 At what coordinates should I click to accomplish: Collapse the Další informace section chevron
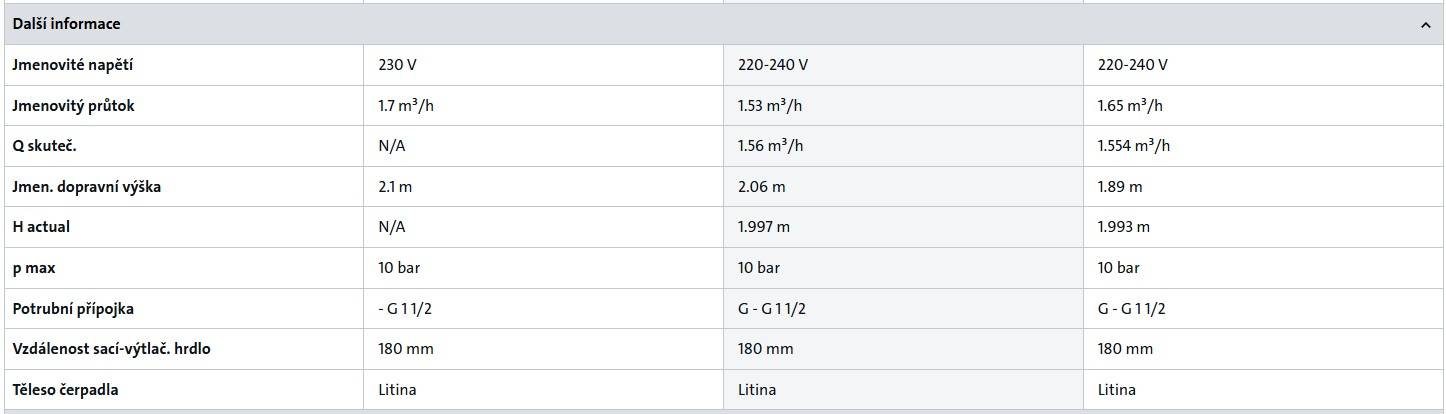click(x=1425, y=25)
